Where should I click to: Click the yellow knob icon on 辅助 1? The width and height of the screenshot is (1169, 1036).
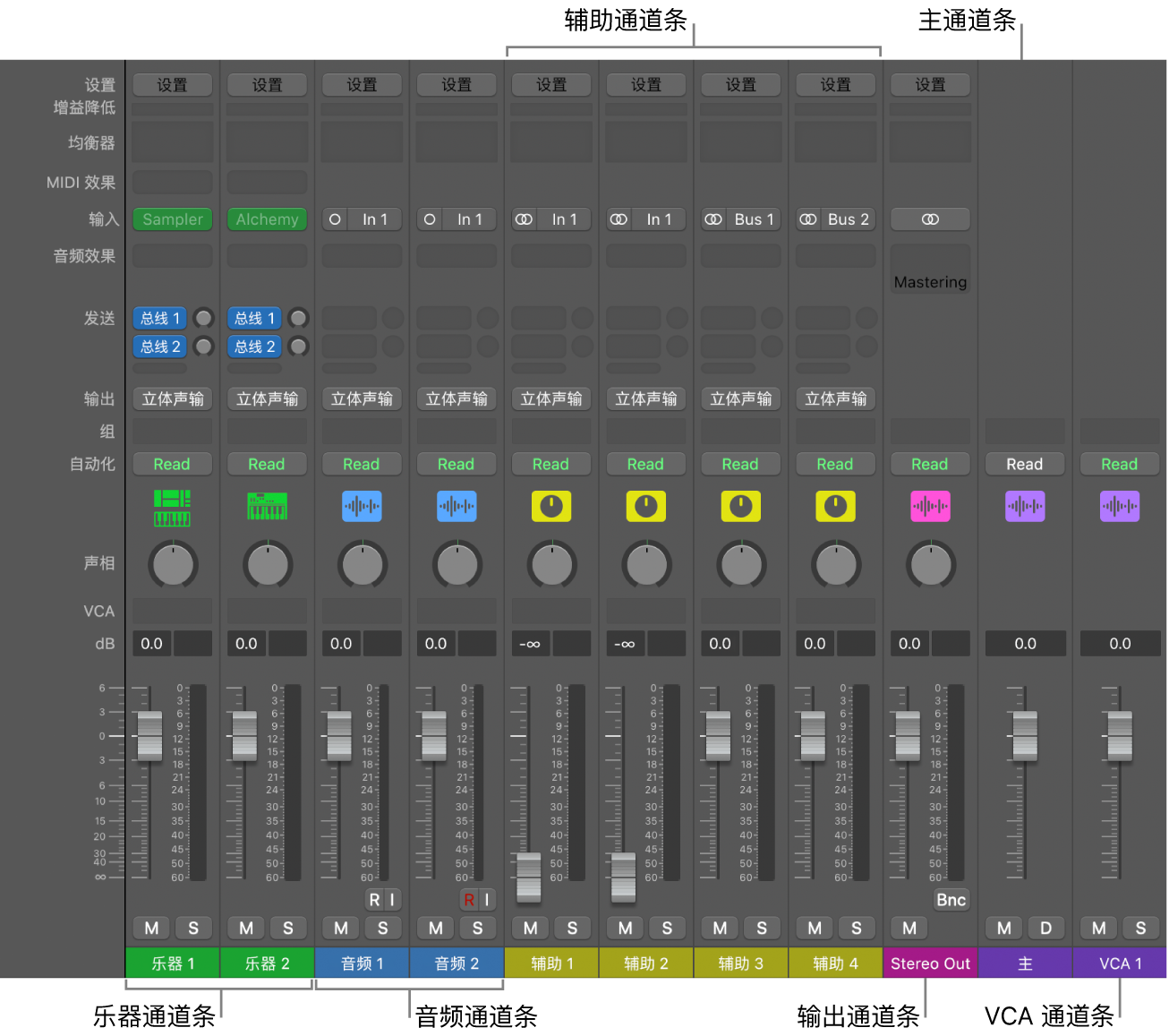pyautogui.click(x=550, y=506)
